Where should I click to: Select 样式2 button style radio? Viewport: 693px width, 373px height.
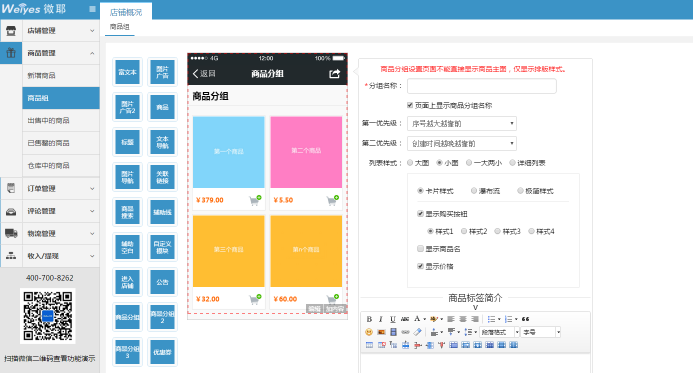tap(464, 231)
